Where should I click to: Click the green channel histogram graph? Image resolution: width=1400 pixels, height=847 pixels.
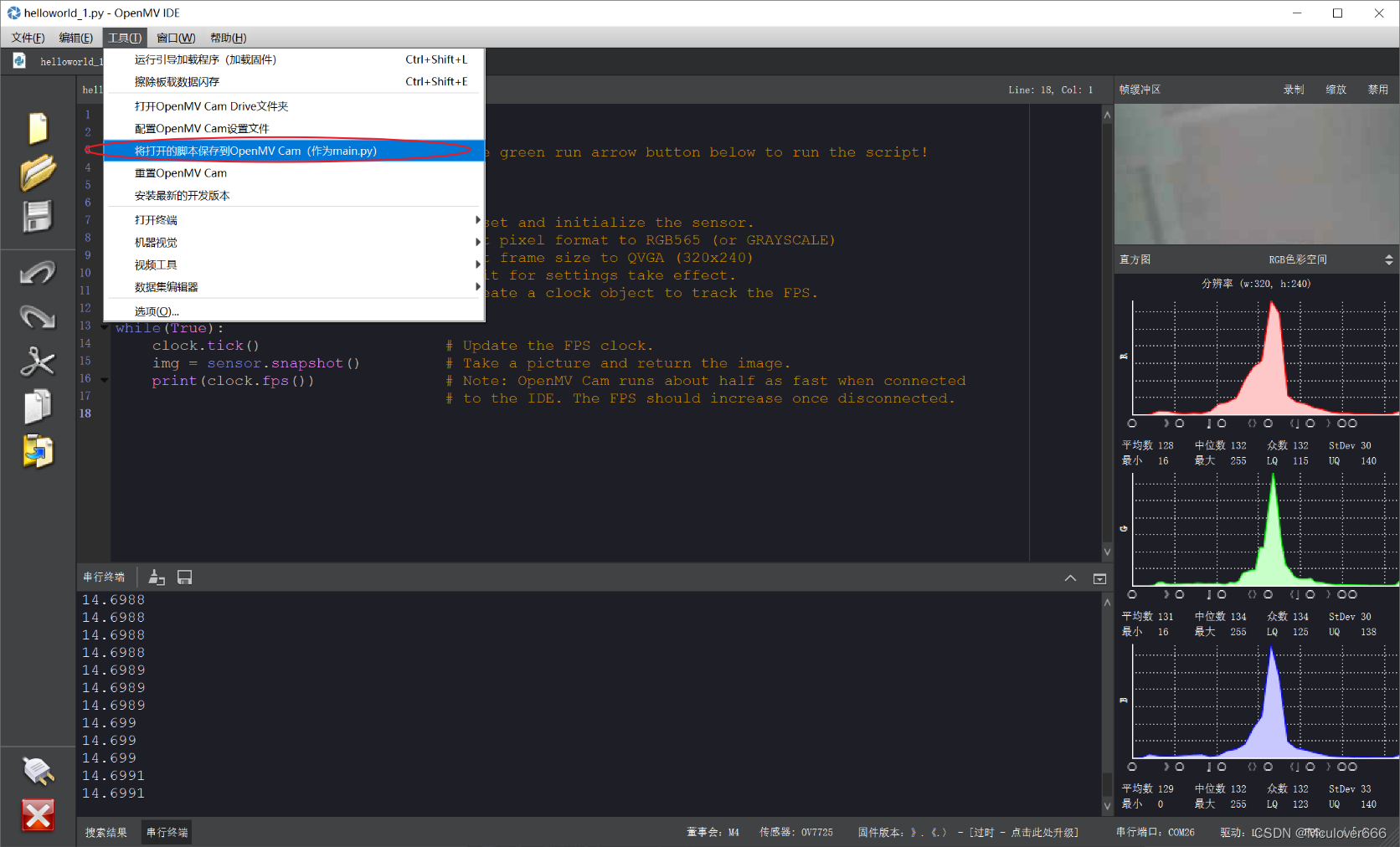(1266, 529)
